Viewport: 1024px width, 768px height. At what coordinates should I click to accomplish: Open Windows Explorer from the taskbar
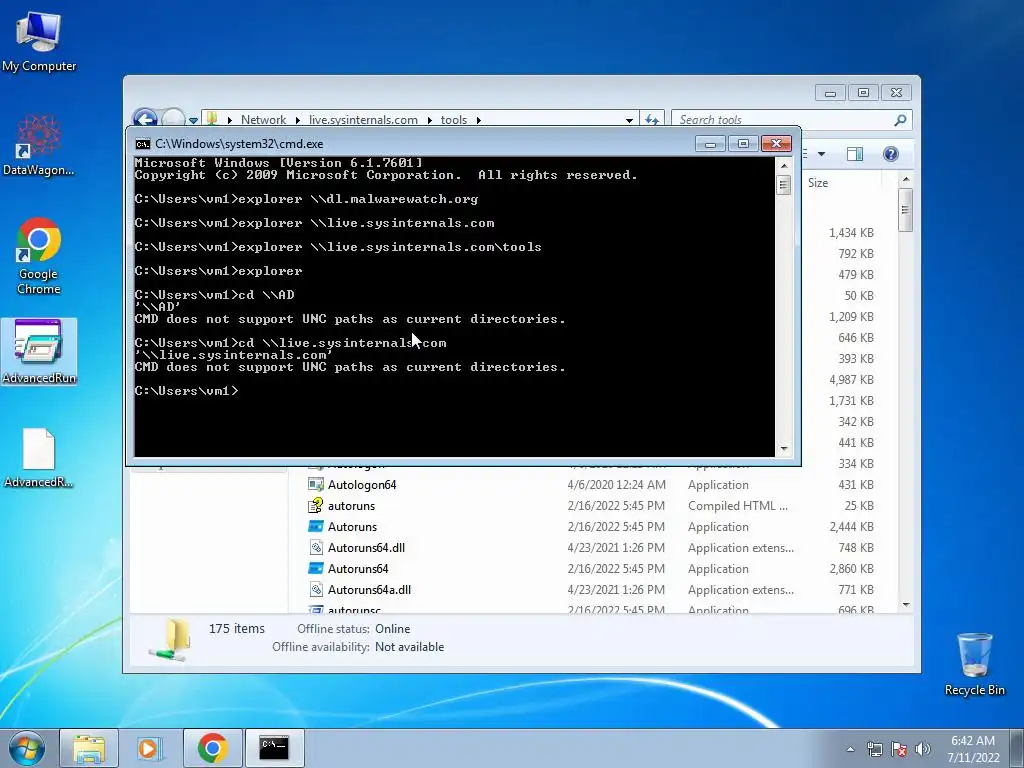point(89,748)
